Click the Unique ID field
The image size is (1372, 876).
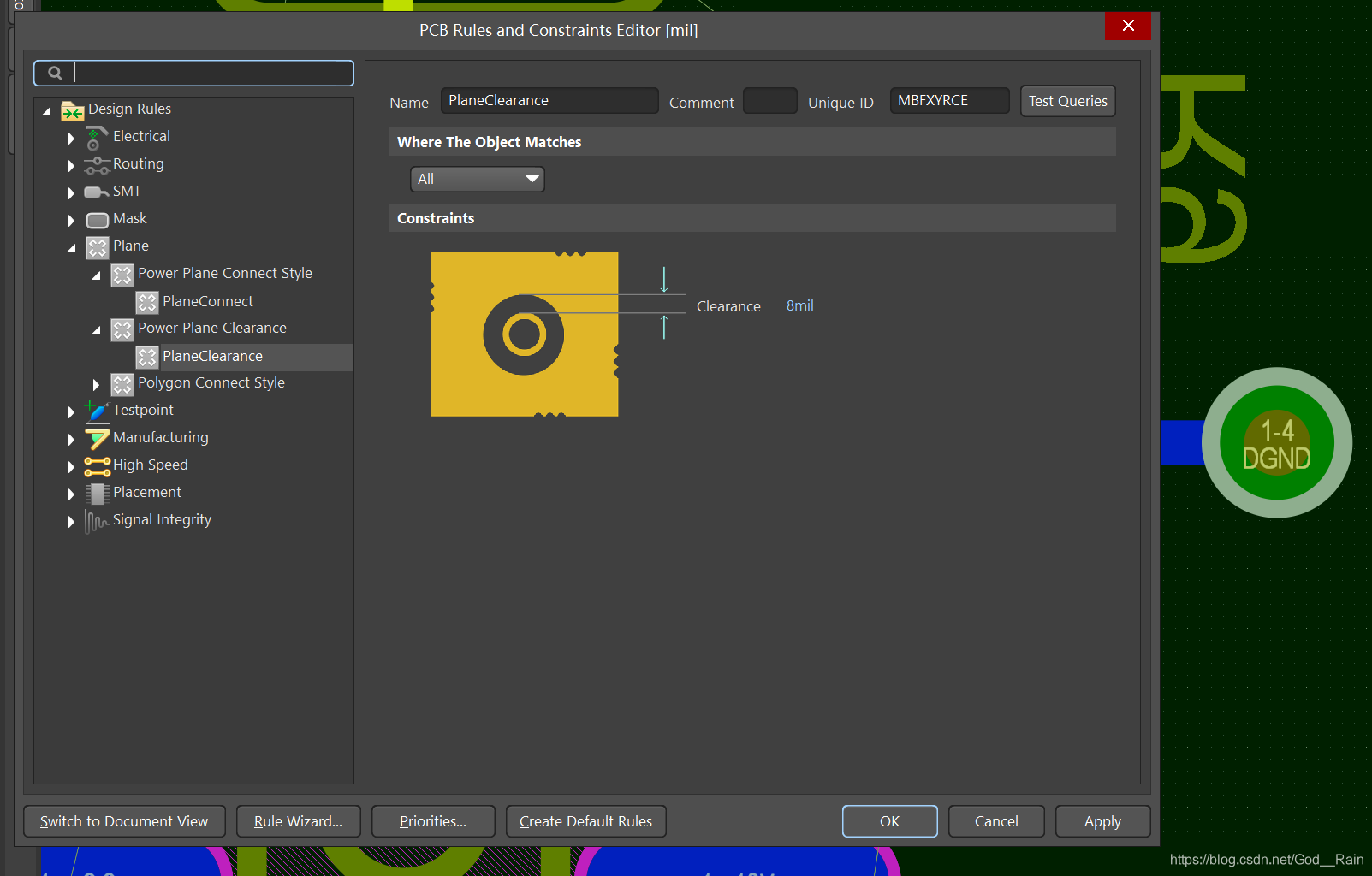point(950,100)
